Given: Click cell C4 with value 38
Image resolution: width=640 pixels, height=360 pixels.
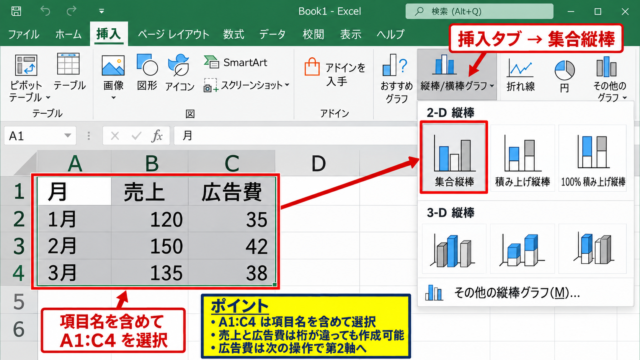Looking at the screenshot, I should (x=232, y=273).
